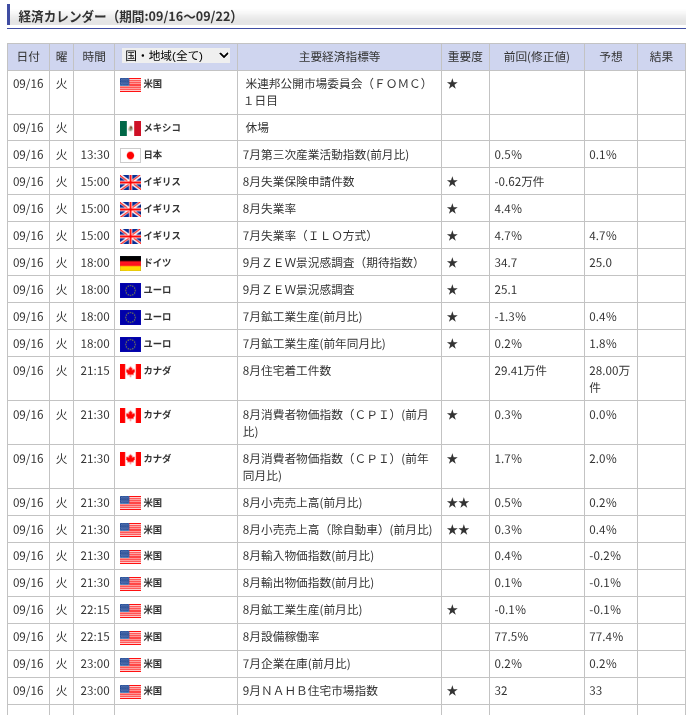
Task: Click 8月失業保険申請件数 indicator text
Action: pyautogui.click(x=298, y=182)
